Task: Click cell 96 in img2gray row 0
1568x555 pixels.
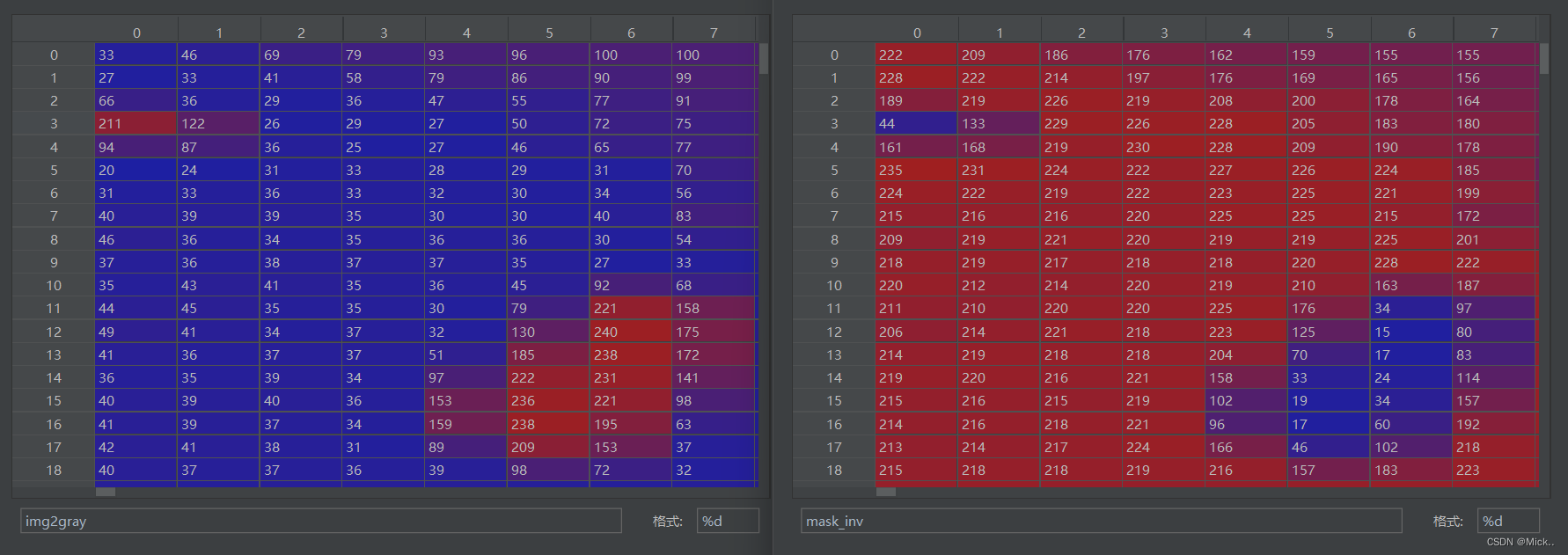Action: click(549, 55)
